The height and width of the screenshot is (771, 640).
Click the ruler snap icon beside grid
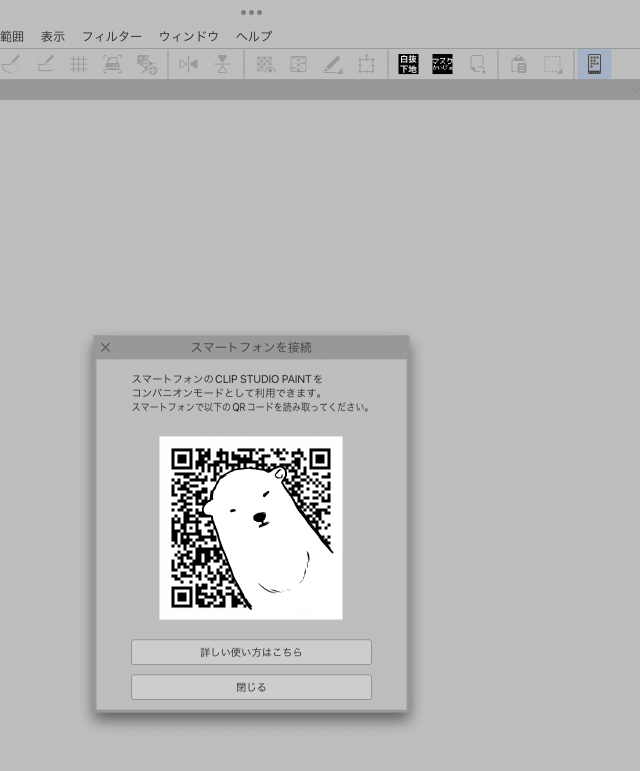click(45, 64)
